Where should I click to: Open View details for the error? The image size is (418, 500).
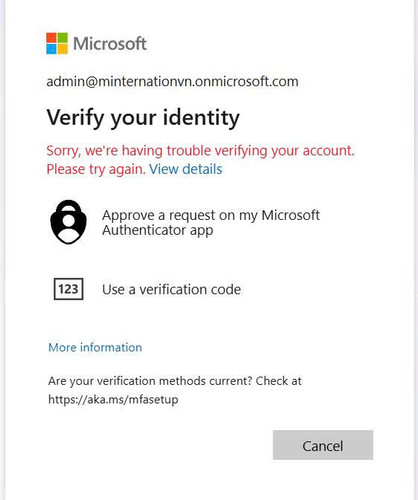(186, 169)
